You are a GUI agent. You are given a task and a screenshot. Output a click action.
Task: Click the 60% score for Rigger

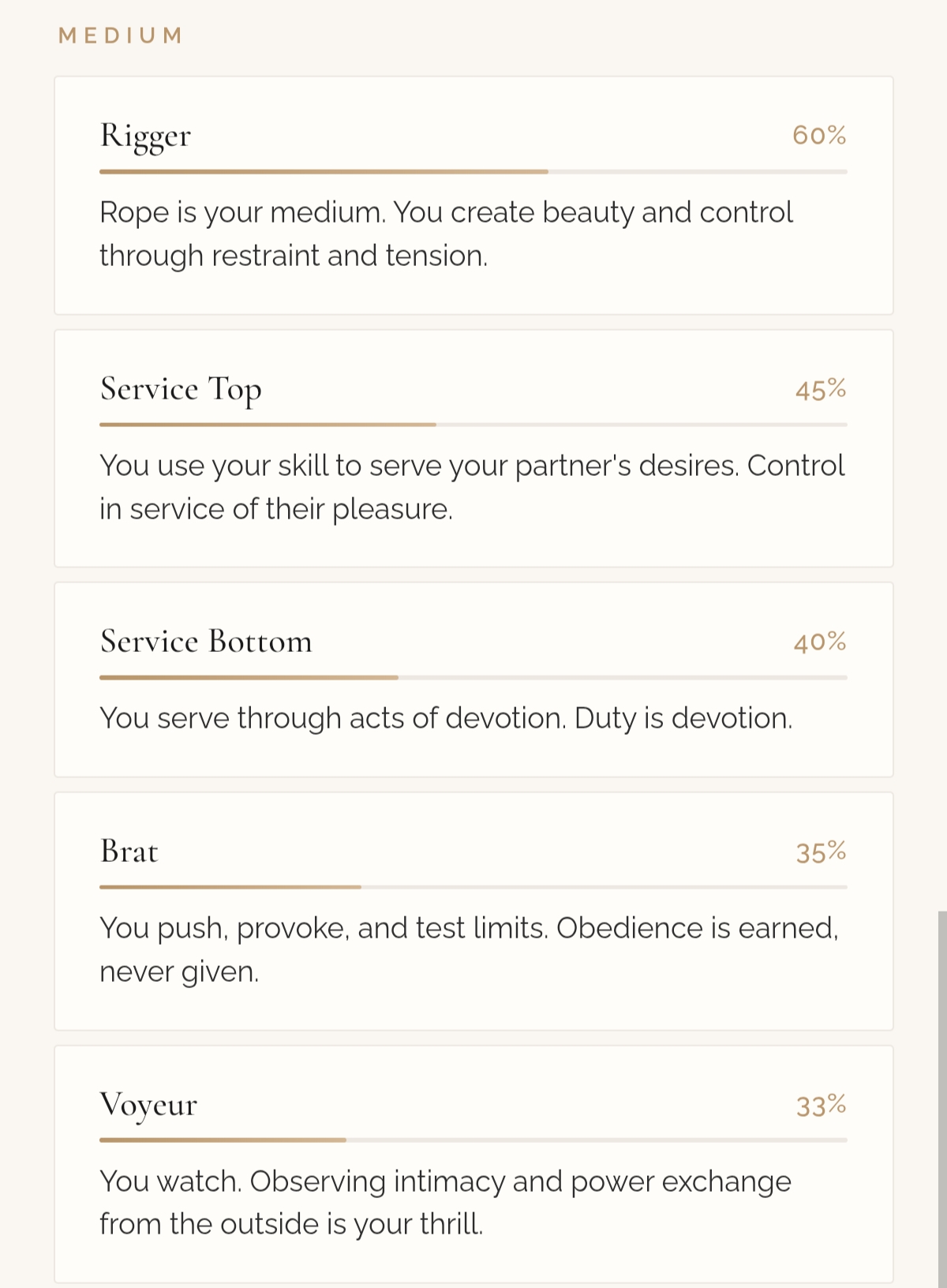819,136
